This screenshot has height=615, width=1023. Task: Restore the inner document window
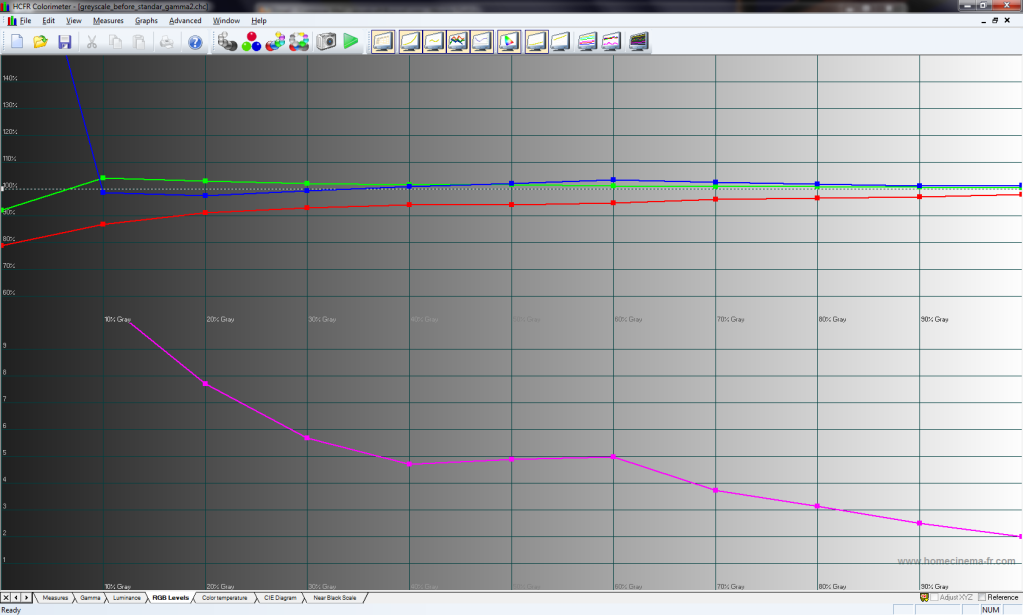click(995, 21)
